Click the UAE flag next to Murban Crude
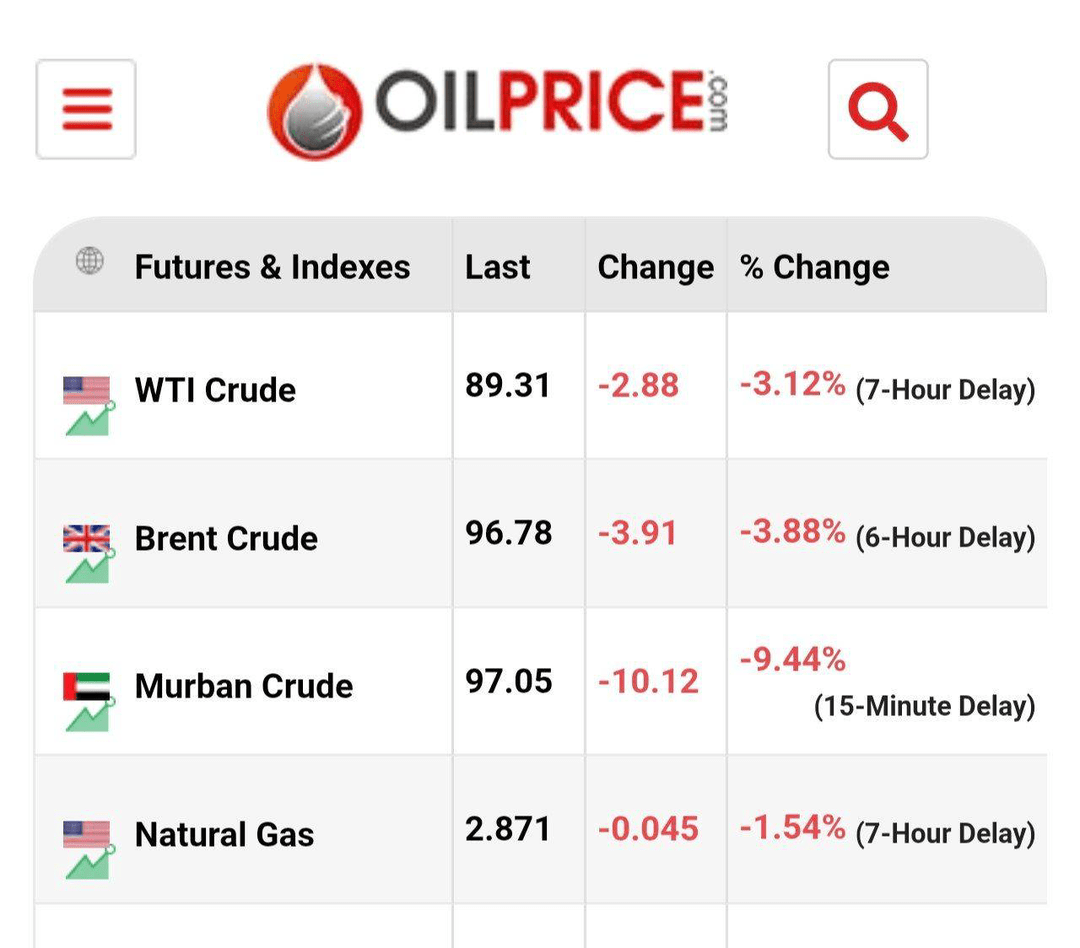1080x948 pixels. [86, 686]
